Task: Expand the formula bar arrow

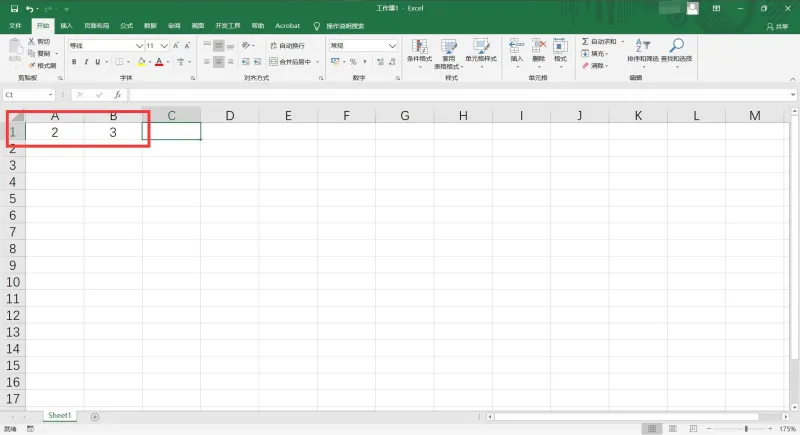Action: [792, 94]
